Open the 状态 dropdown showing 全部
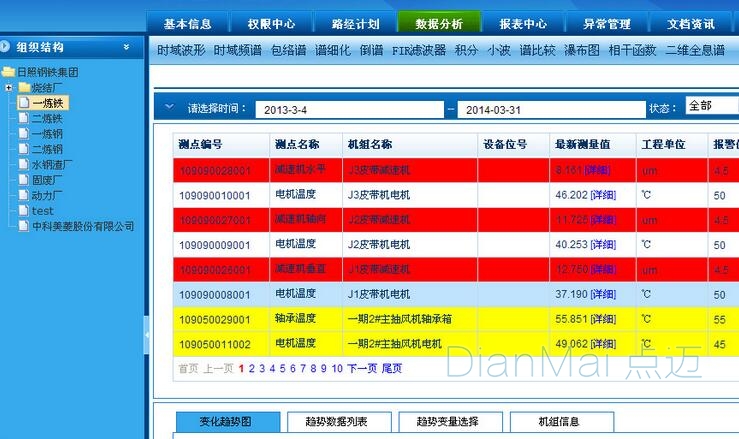The image size is (739, 439). [712, 106]
